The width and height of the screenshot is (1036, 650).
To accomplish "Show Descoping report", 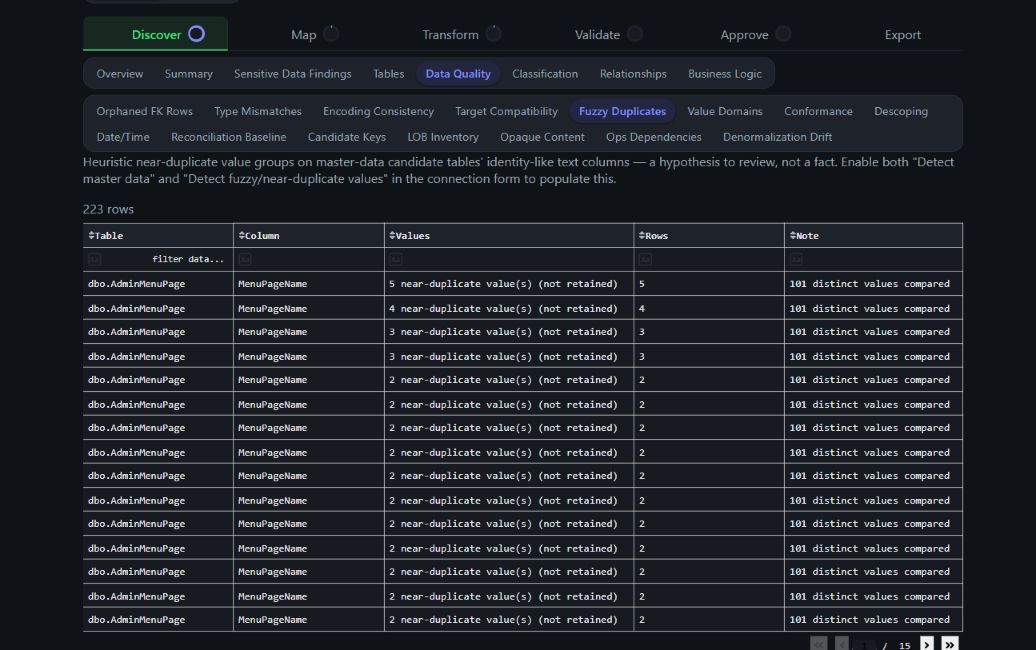I will pos(901,111).
